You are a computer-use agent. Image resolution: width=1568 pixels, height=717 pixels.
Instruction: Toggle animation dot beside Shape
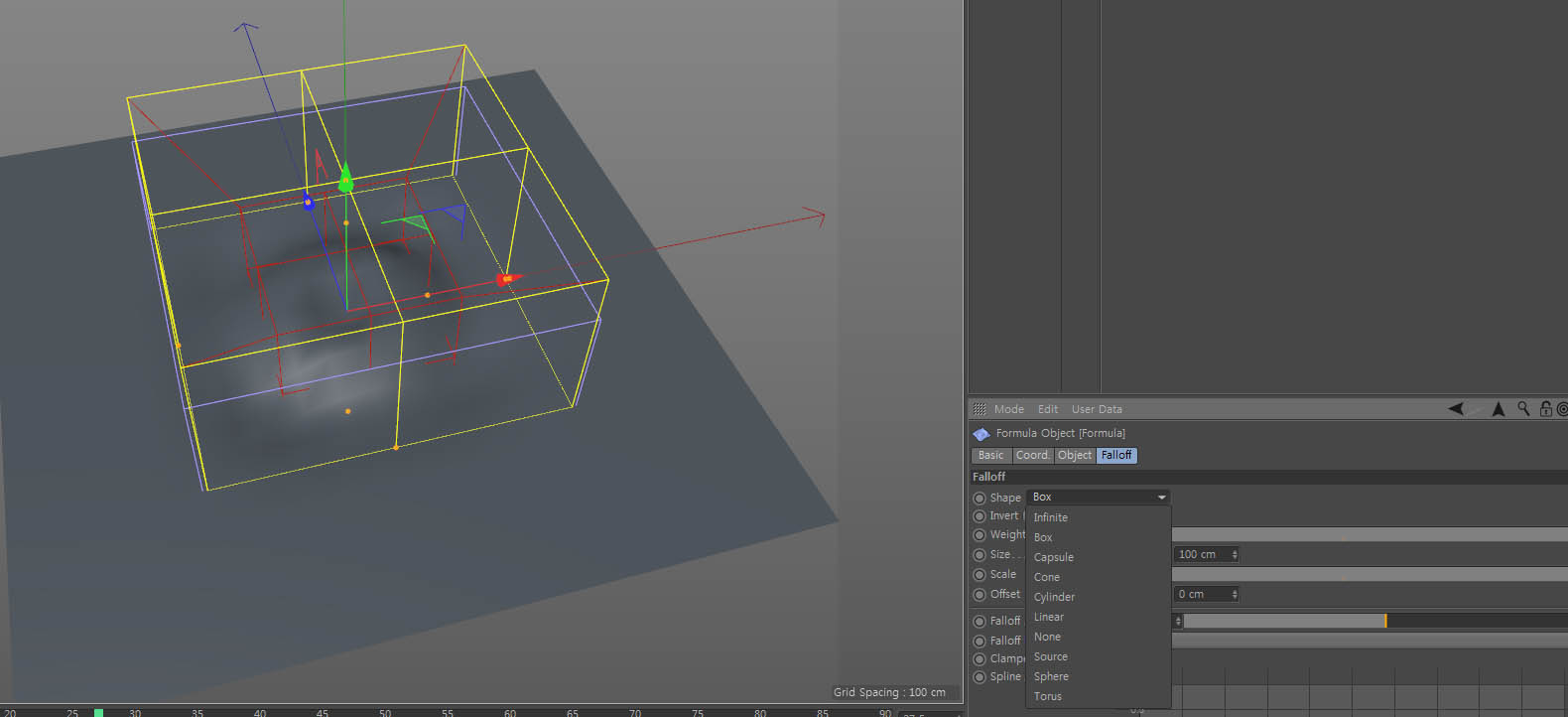click(x=980, y=498)
